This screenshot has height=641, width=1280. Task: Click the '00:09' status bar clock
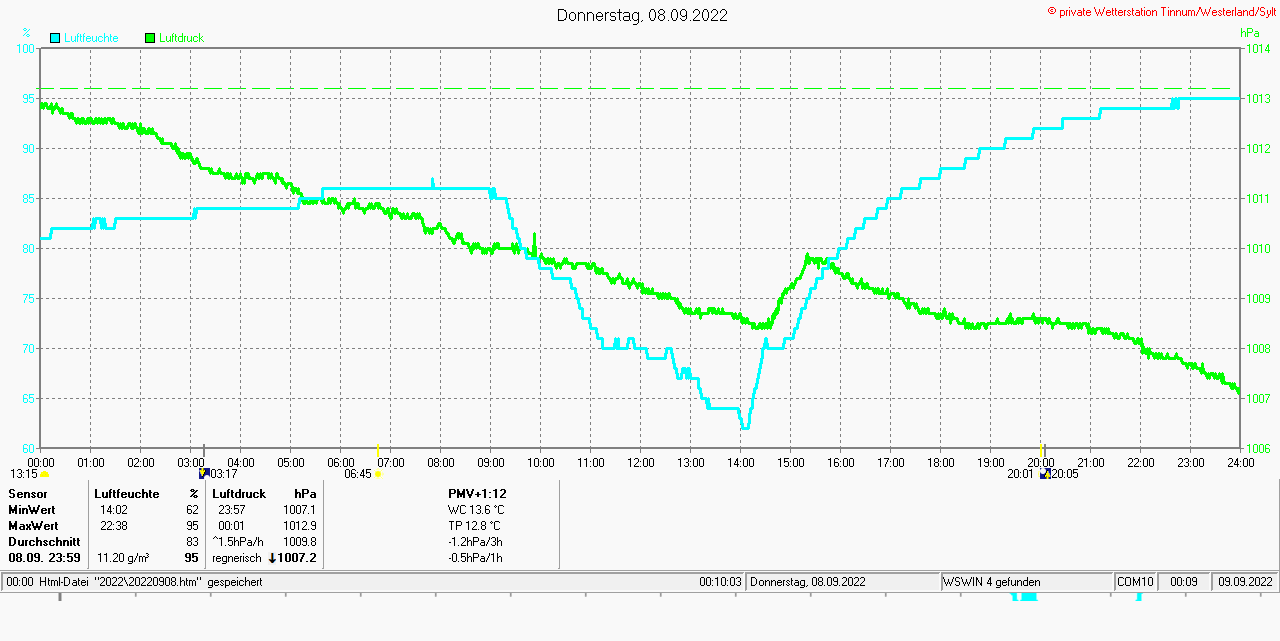point(1184,582)
